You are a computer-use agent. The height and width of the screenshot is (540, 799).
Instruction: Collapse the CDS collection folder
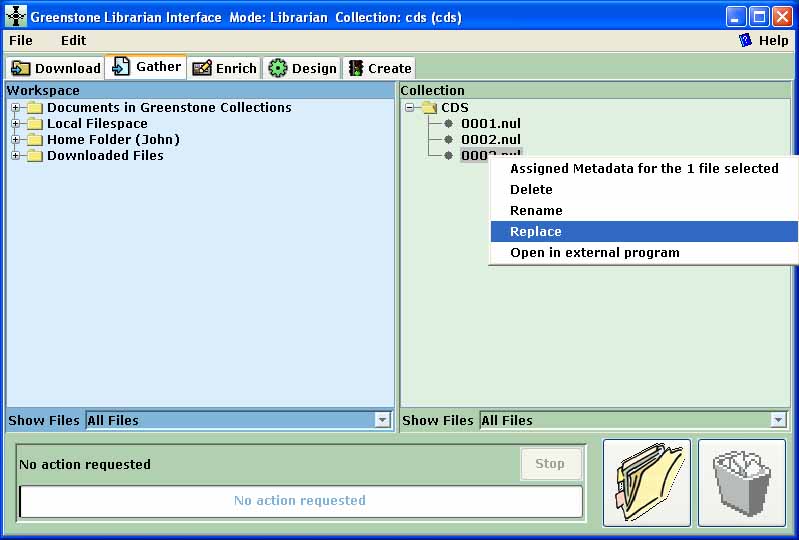pos(410,108)
